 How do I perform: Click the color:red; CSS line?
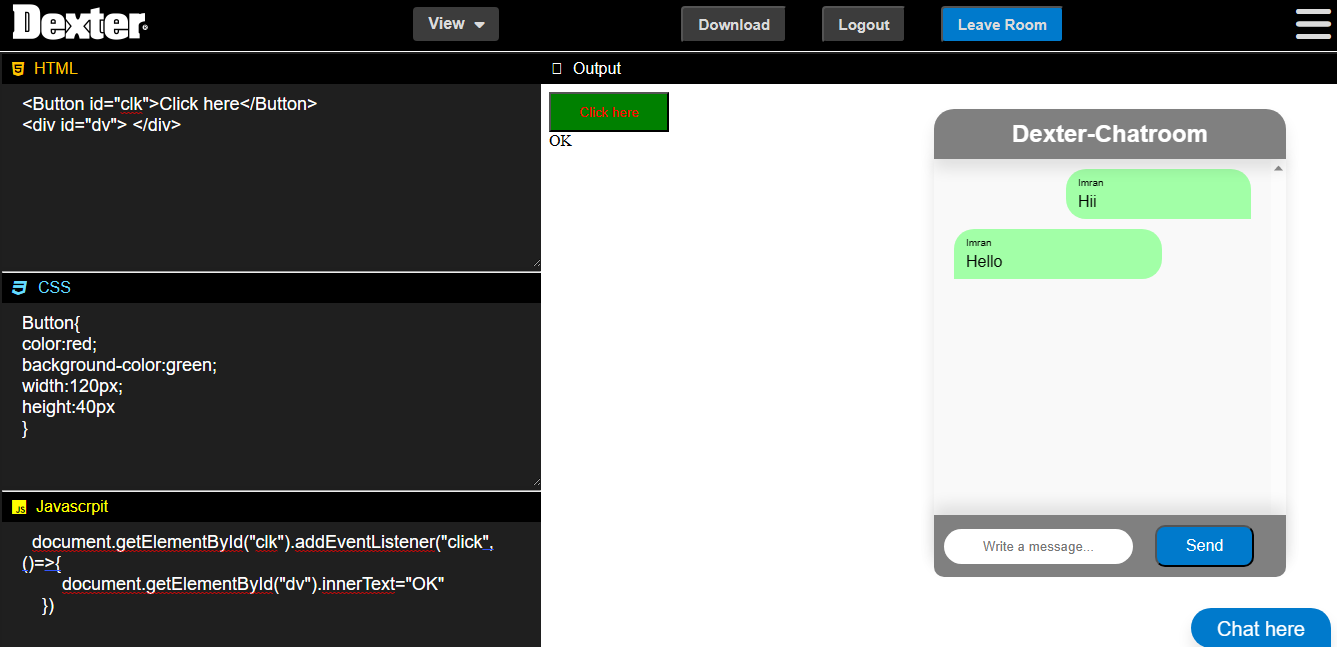[59, 345]
